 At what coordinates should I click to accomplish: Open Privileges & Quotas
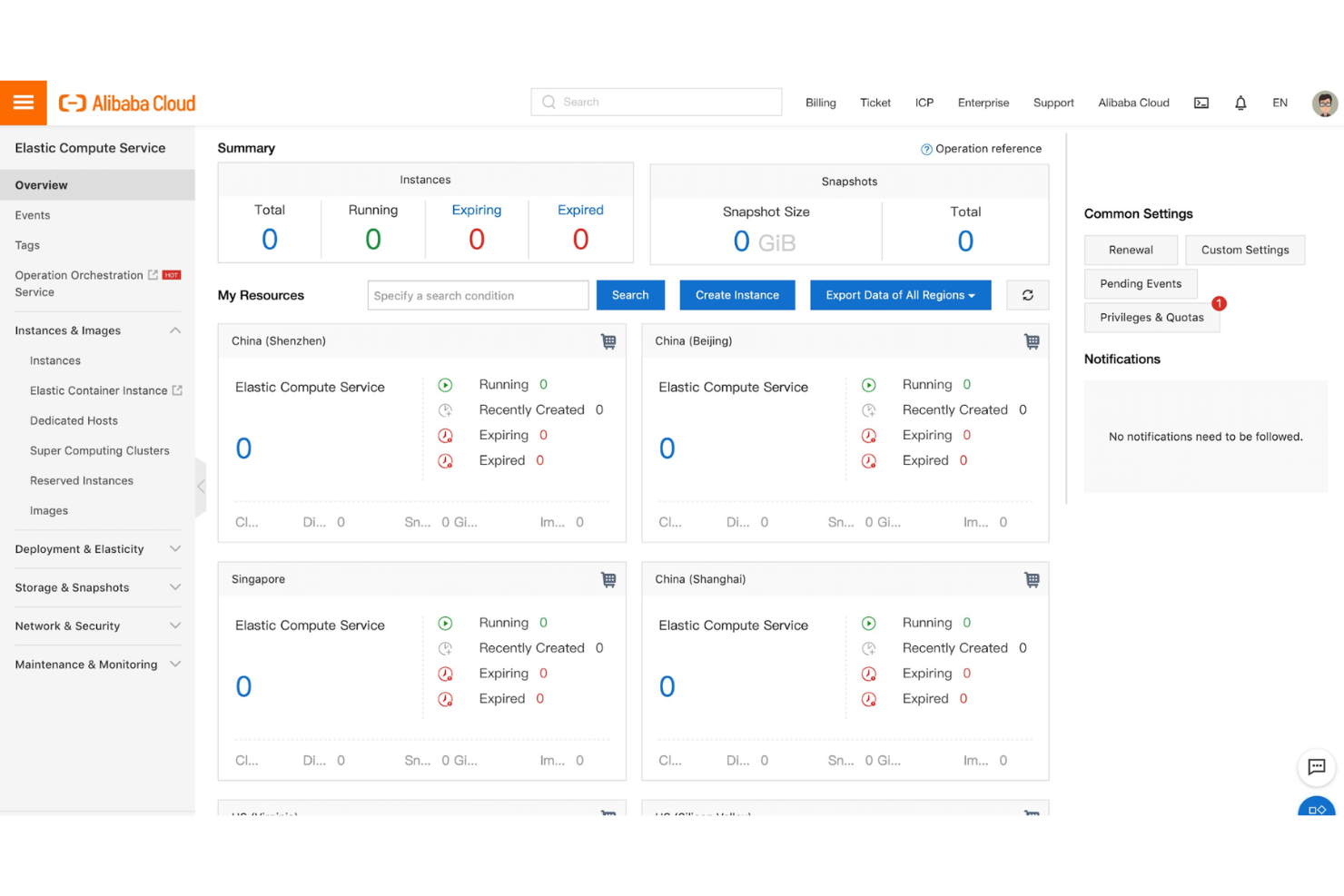(x=1151, y=317)
